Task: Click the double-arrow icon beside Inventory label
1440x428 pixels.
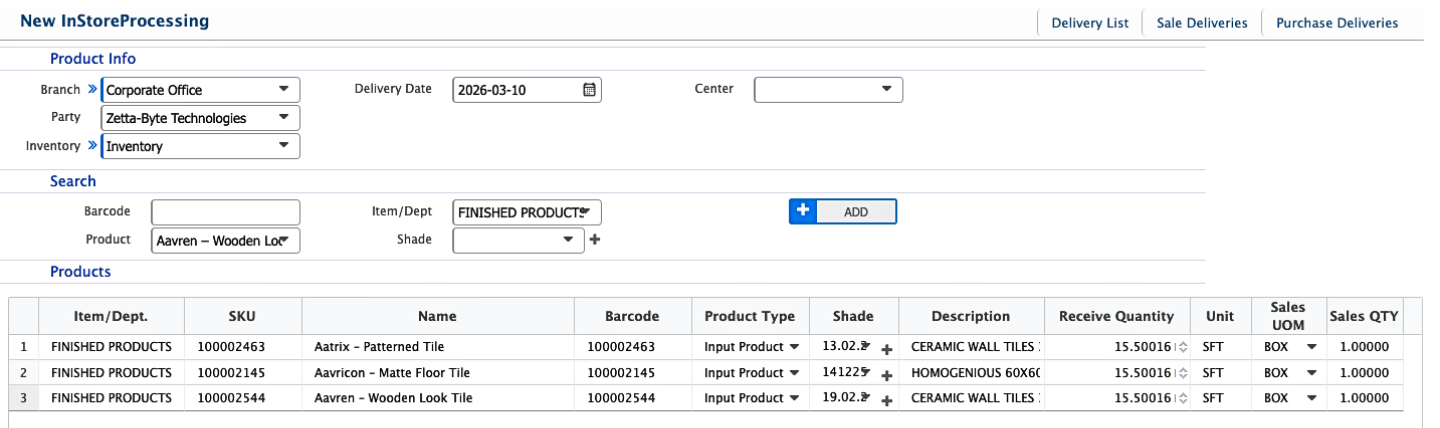Action: (92, 145)
